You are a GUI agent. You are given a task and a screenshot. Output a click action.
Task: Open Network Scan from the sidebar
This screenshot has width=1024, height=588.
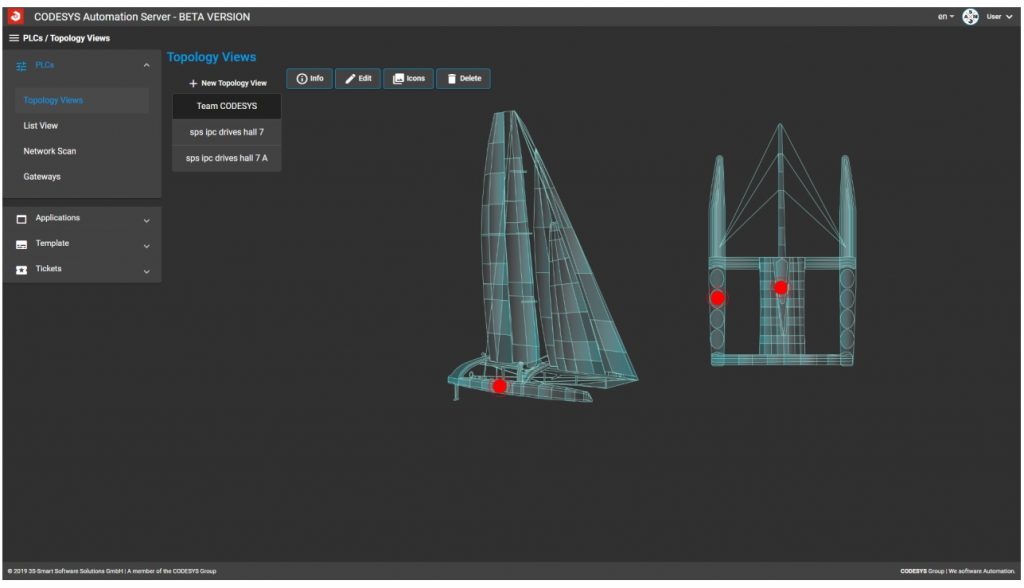50,151
